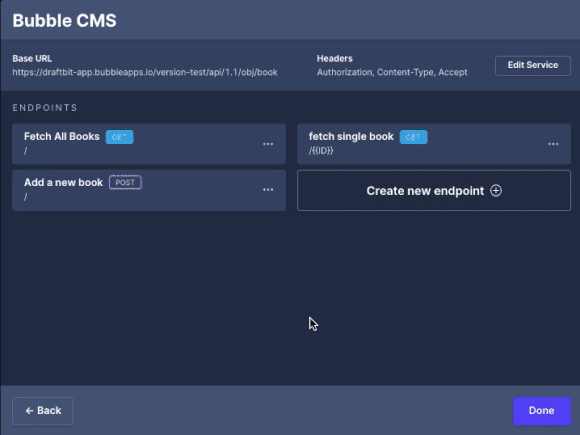Viewport: 580px width, 435px height.
Task: Click the Bubble CMS title
Action: 64,21
